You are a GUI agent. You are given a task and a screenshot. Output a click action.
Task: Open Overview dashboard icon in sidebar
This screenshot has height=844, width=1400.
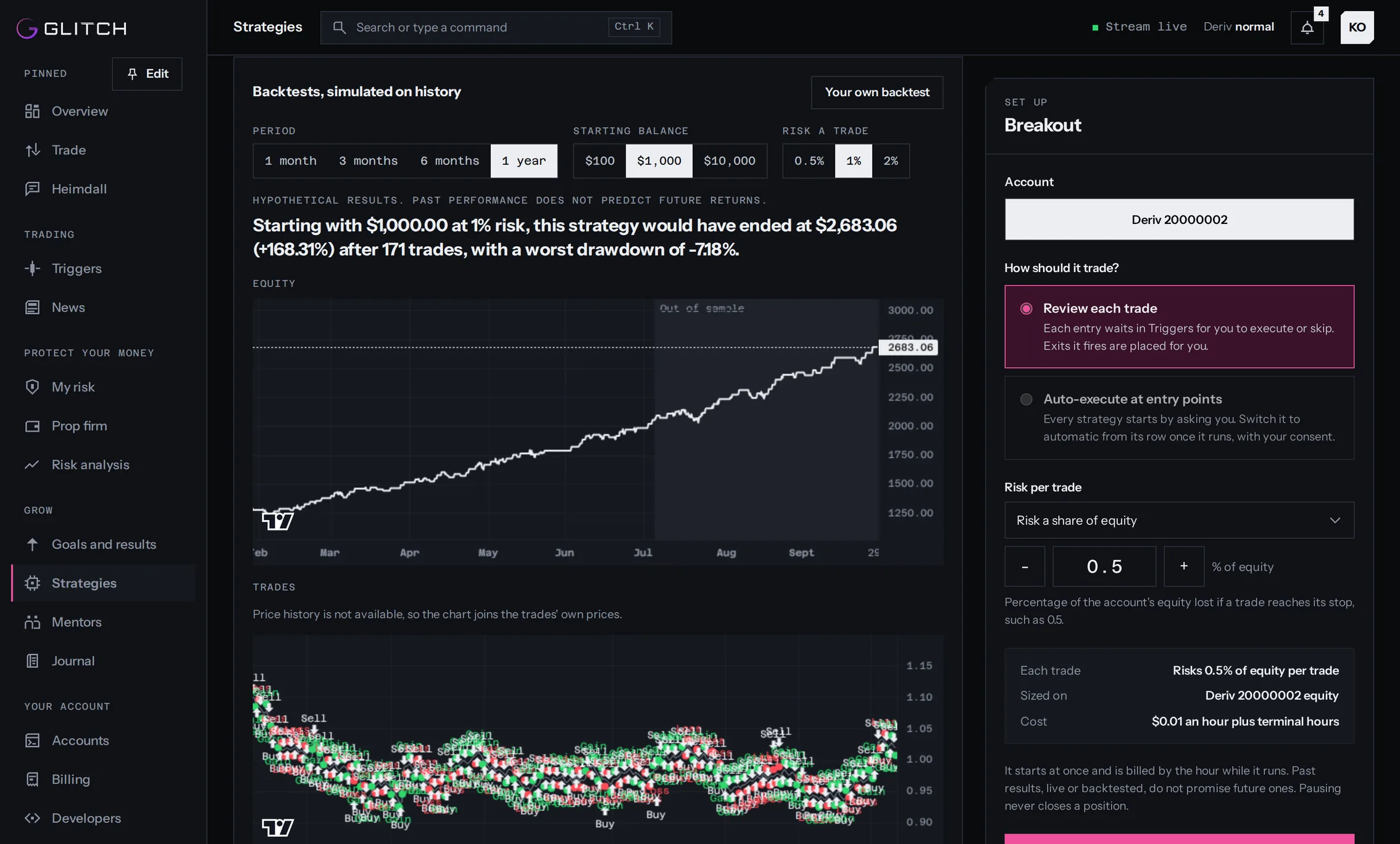tap(32, 111)
